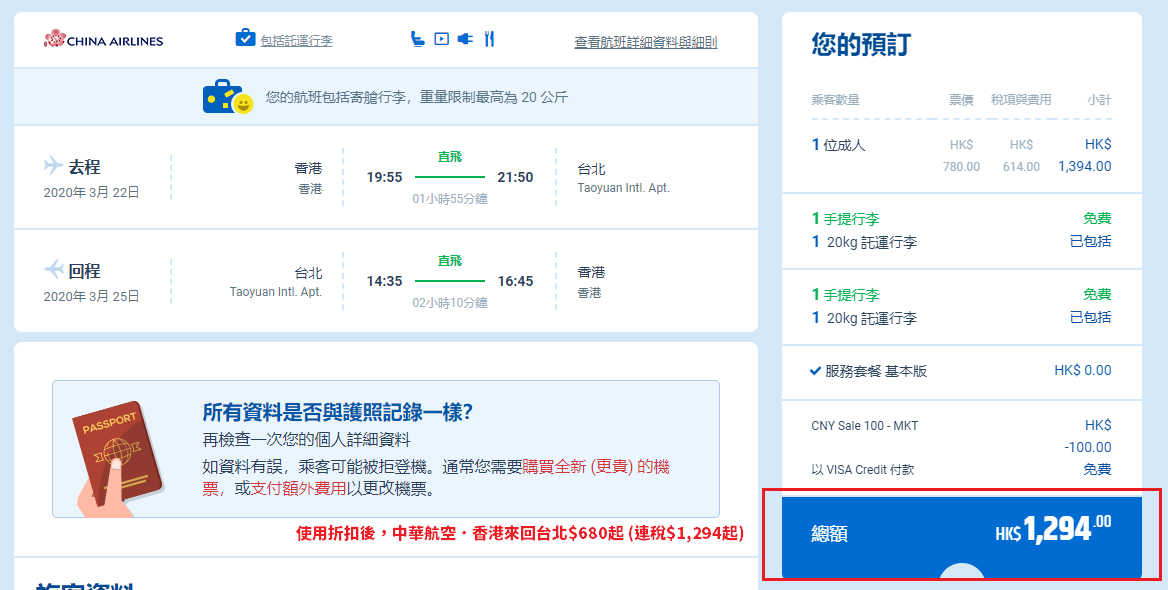Click the blue suitcase with smiley icon
1168x590 pixels.
pos(228,97)
